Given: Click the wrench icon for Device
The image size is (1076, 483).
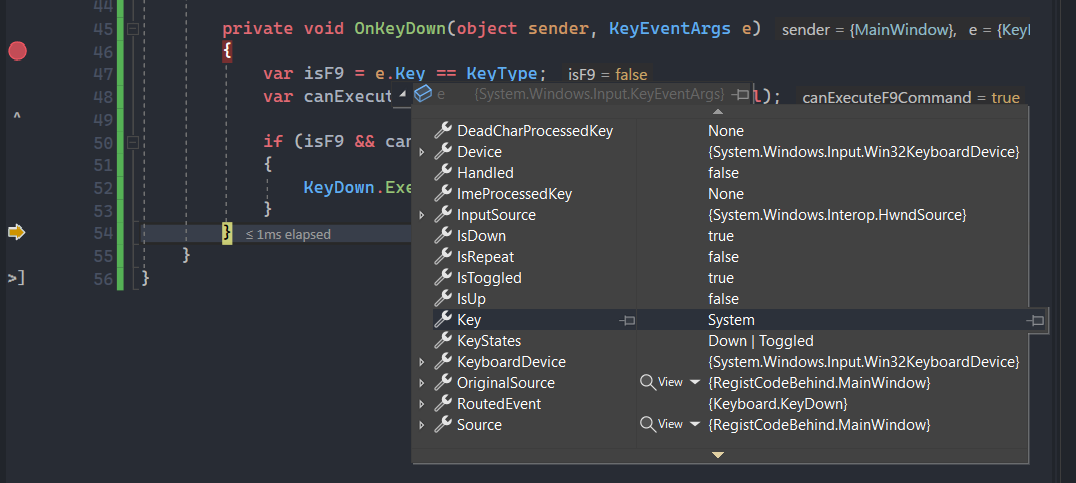Looking at the screenshot, I should 443,152.
